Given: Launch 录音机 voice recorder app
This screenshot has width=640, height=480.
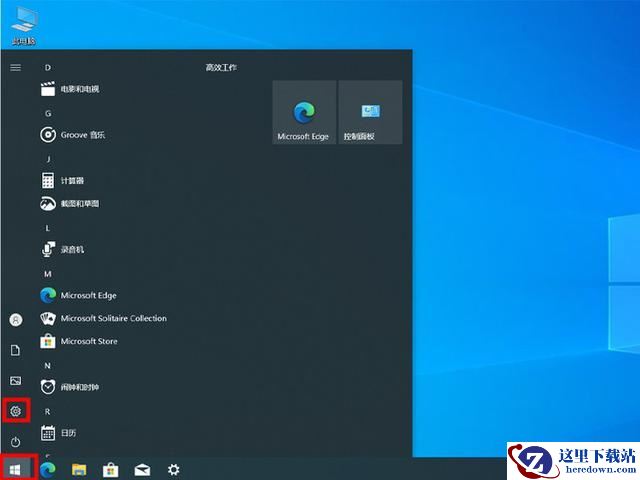Looking at the screenshot, I should (x=62, y=249).
